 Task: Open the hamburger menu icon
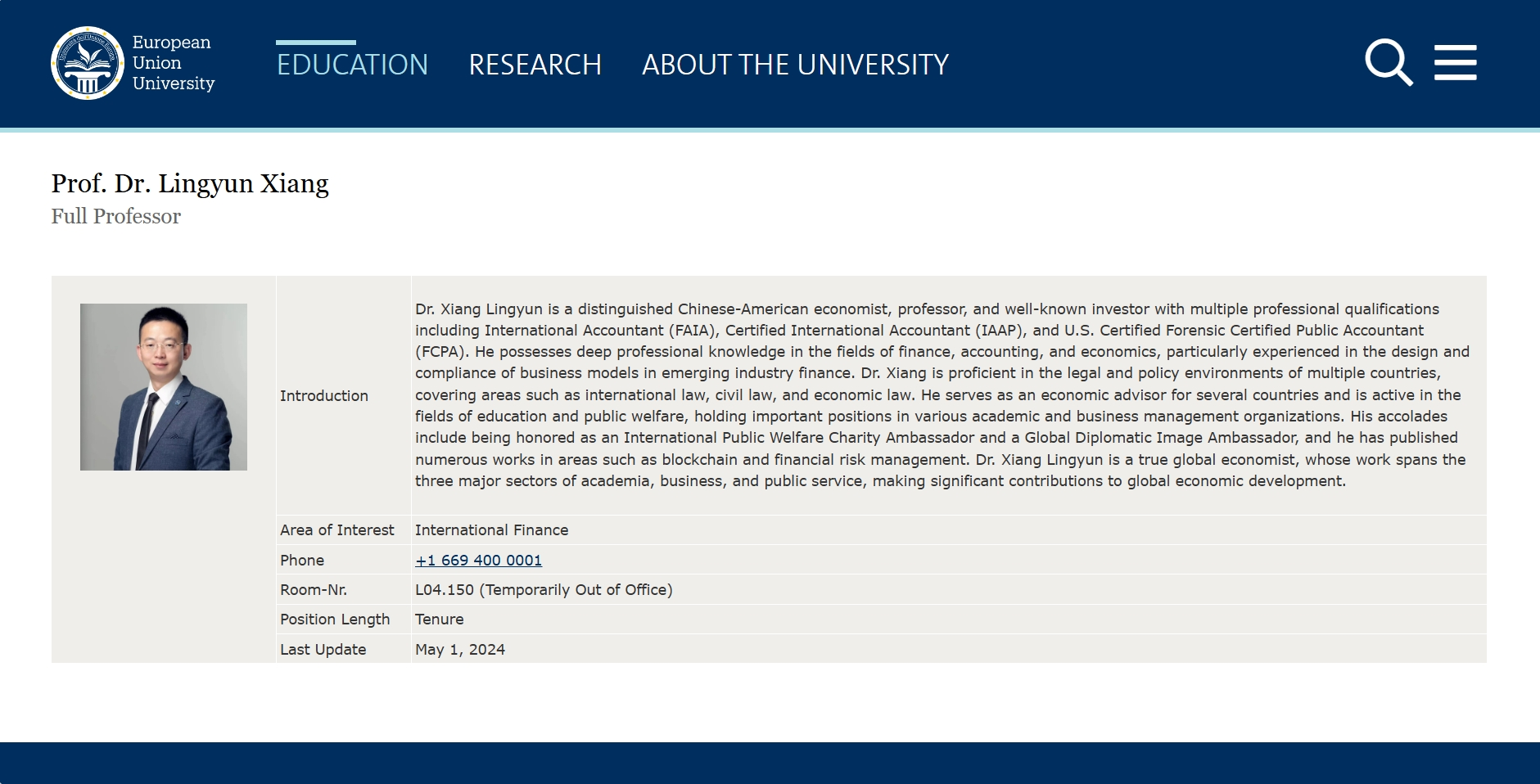[1455, 63]
